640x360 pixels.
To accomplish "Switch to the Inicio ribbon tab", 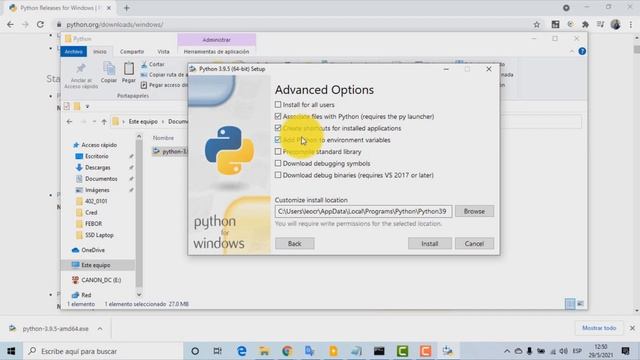I will 100,51.
